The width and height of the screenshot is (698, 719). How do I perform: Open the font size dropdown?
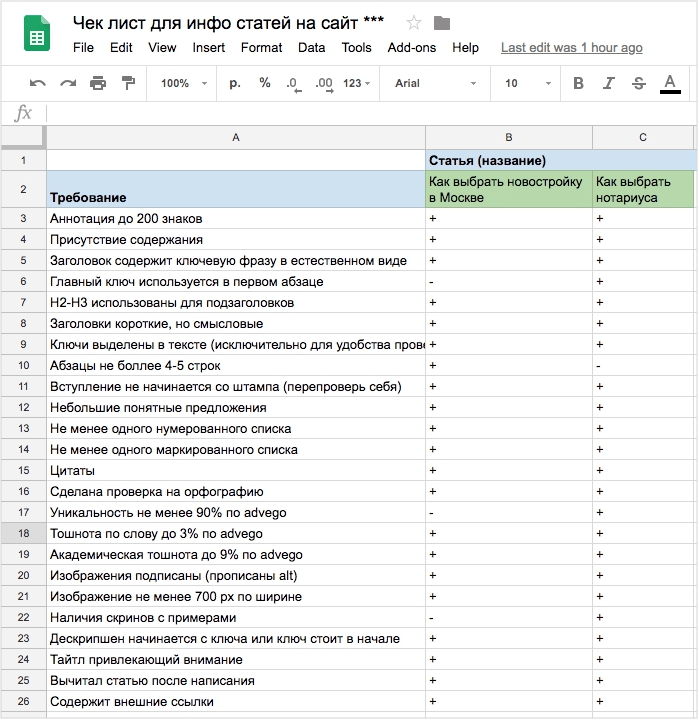click(527, 83)
